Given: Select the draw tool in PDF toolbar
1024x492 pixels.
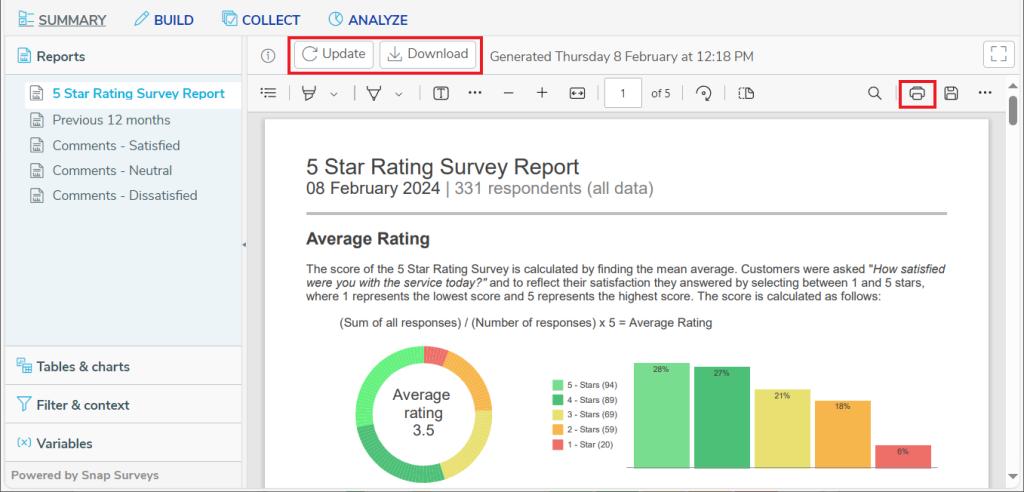Looking at the screenshot, I should click(374, 93).
